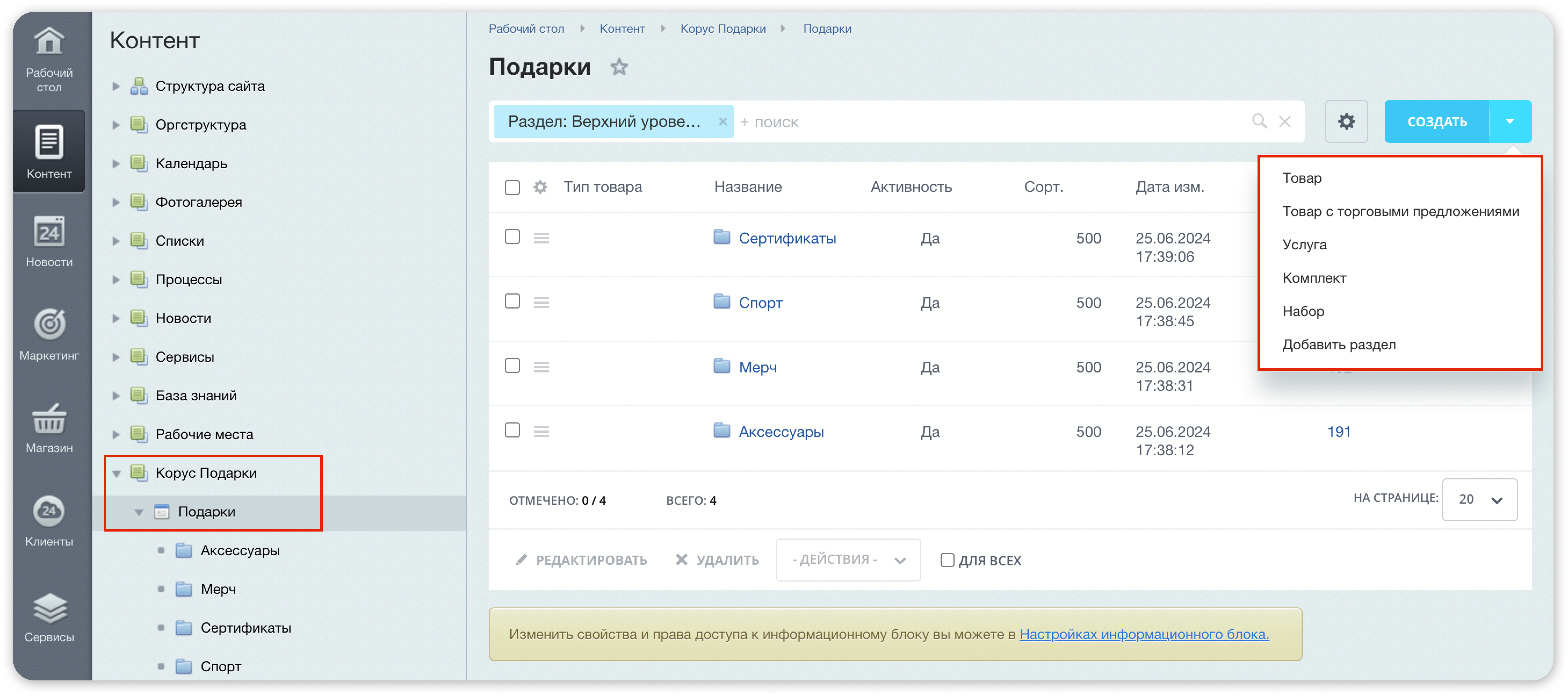Clear the search filter with X icon
The height and width of the screenshot is (696, 1568).
[x=1284, y=121]
